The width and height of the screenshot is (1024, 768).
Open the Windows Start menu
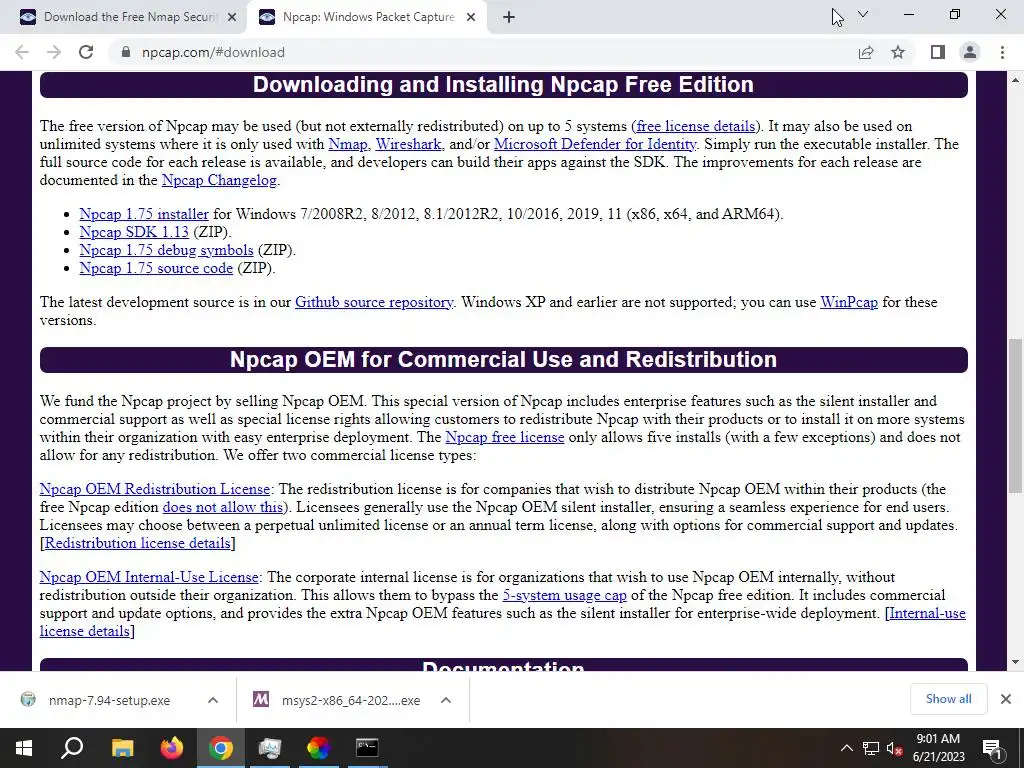click(x=24, y=748)
